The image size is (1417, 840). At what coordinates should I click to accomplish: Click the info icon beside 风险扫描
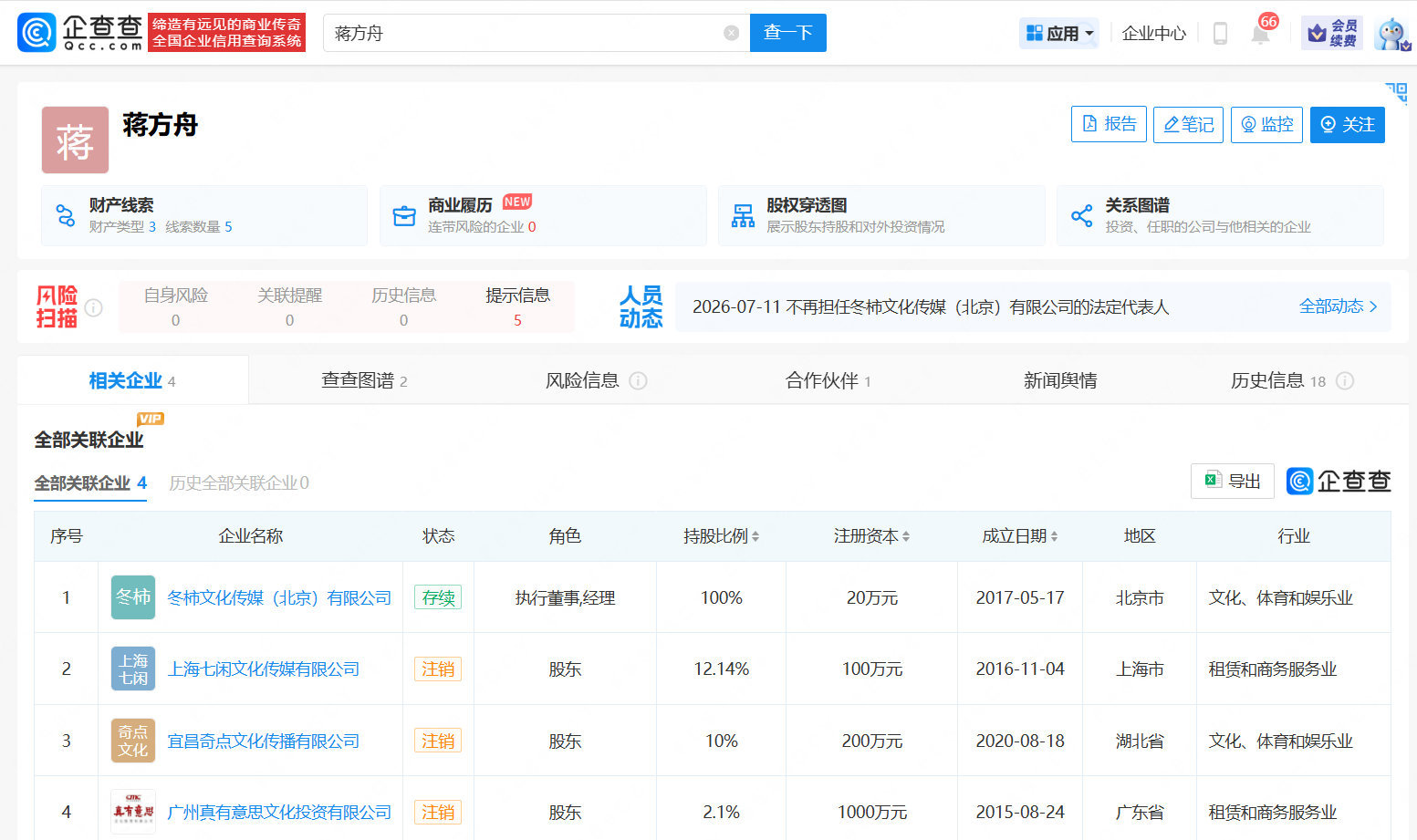coord(93,307)
